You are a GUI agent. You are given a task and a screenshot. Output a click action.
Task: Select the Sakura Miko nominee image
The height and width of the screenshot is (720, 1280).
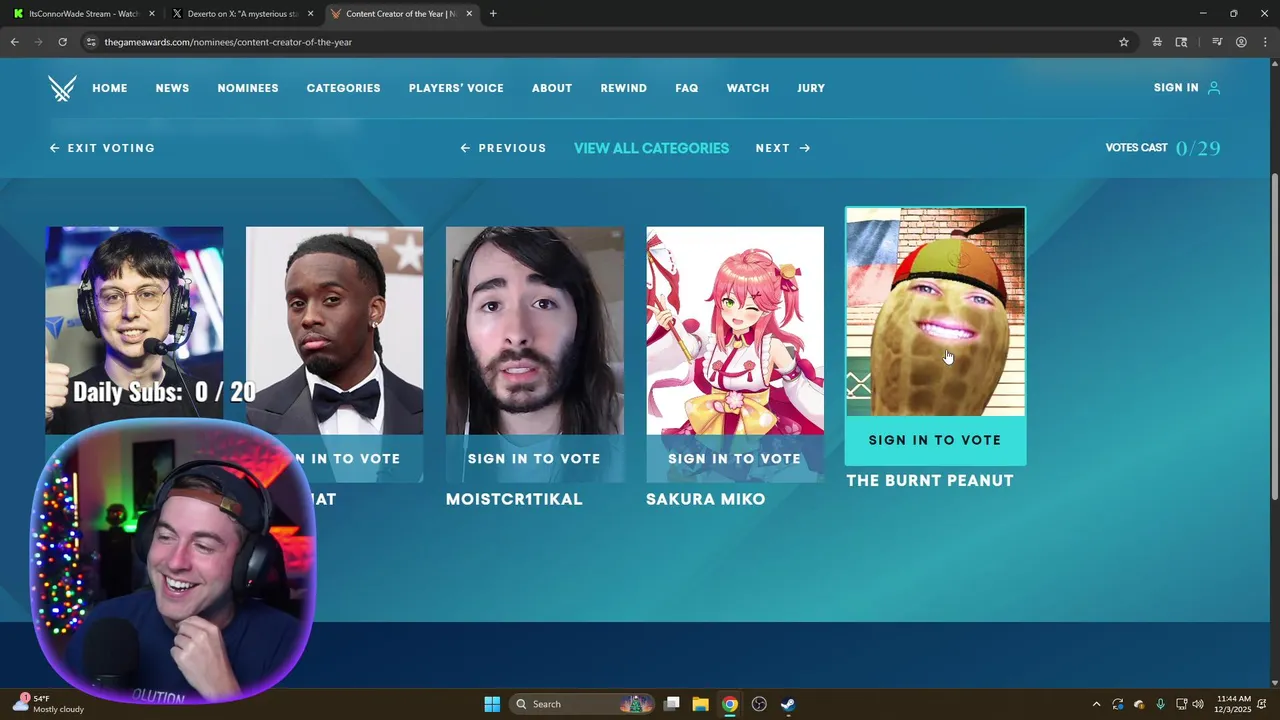point(735,331)
